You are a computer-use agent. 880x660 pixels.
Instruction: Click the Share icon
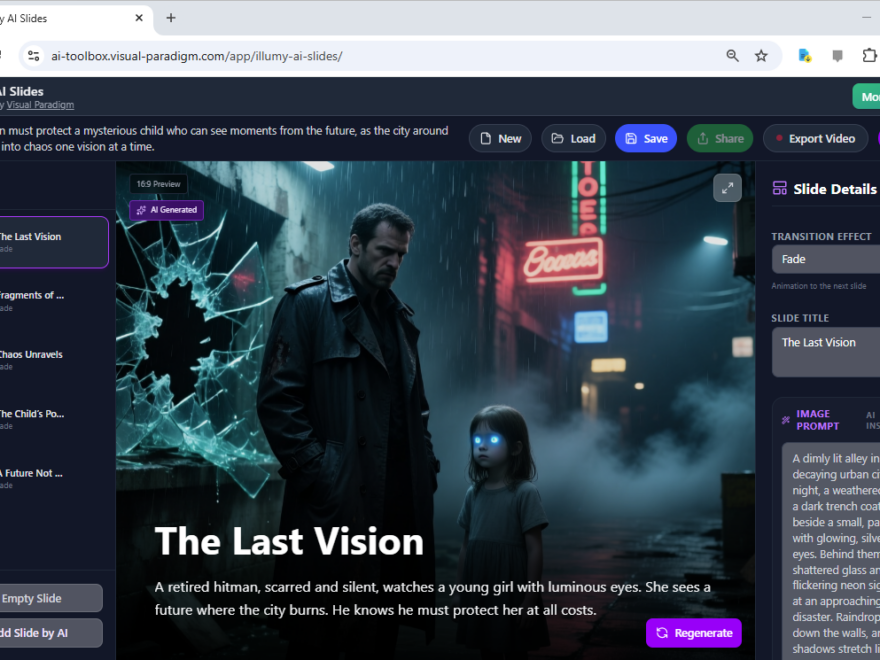coord(705,138)
